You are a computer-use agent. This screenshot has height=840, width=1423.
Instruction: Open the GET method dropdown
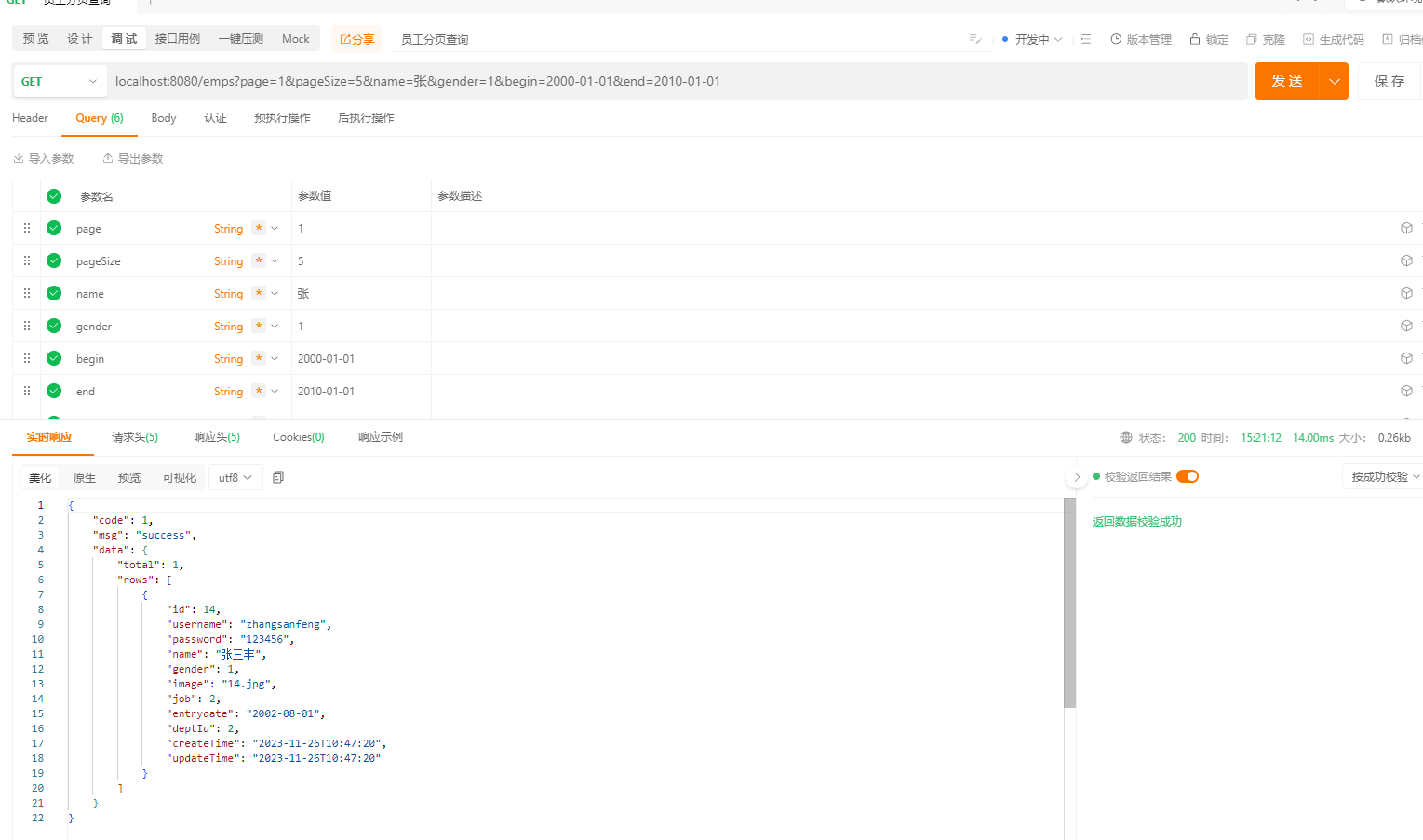pyautogui.click(x=59, y=81)
